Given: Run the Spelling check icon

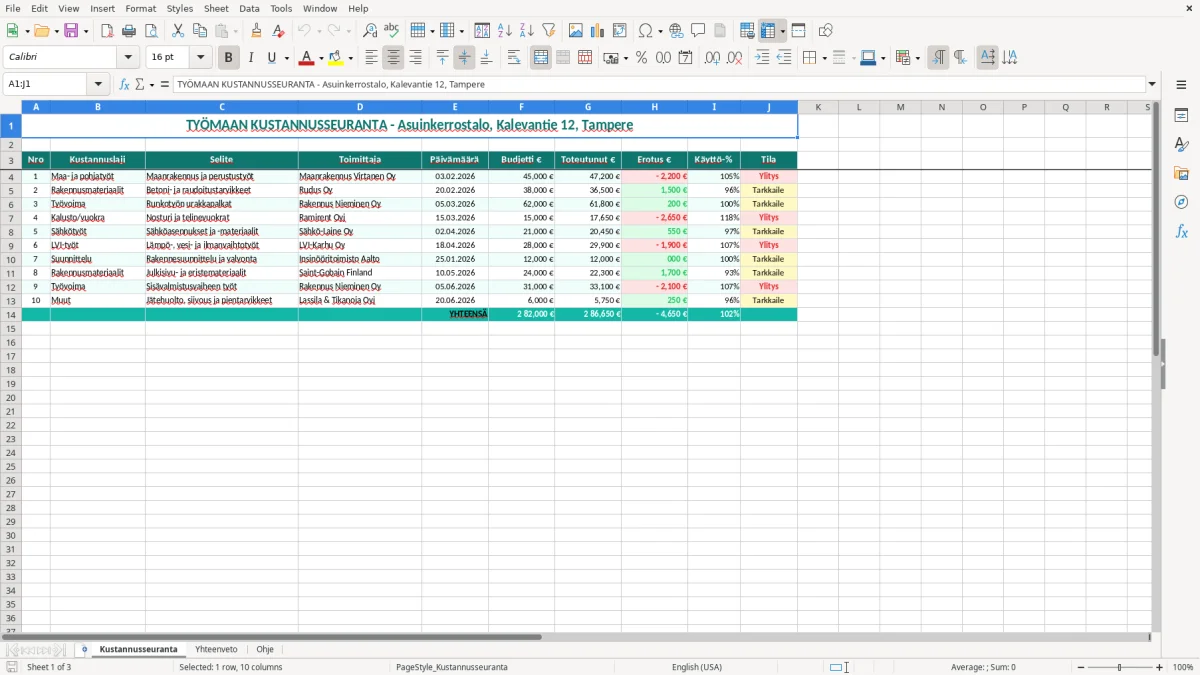Looking at the screenshot, I should tap(392, 31).
